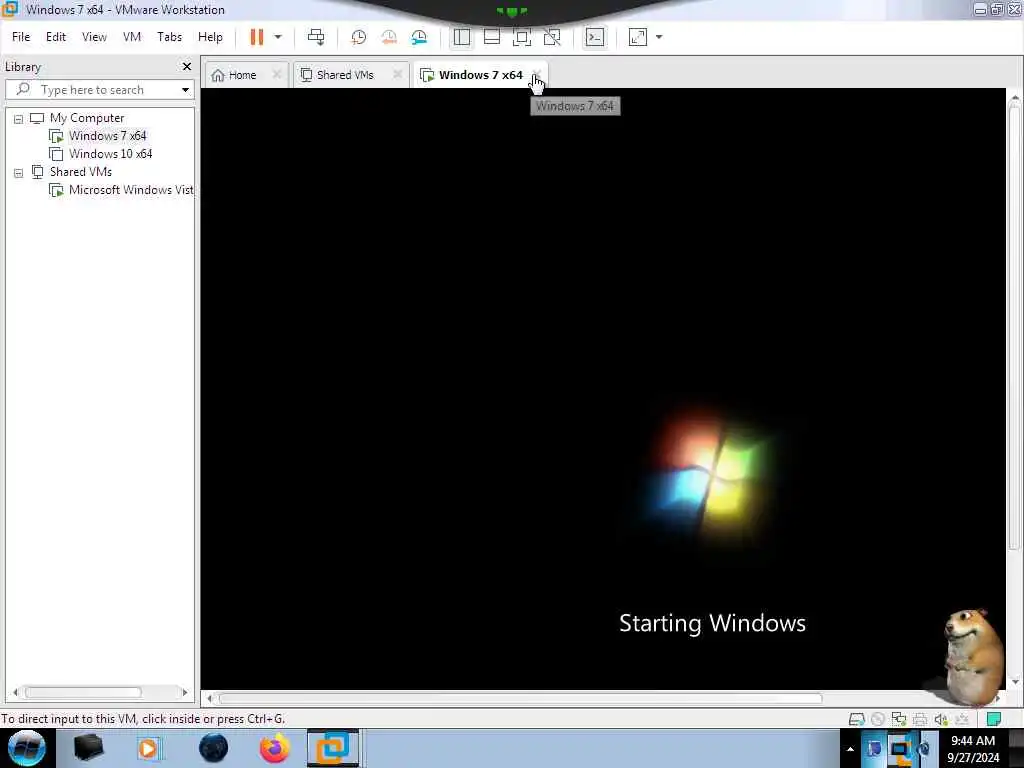The width and height of the screenshot is (1024, 768).
Task: Open the Help menu
Action: [210, 37]
